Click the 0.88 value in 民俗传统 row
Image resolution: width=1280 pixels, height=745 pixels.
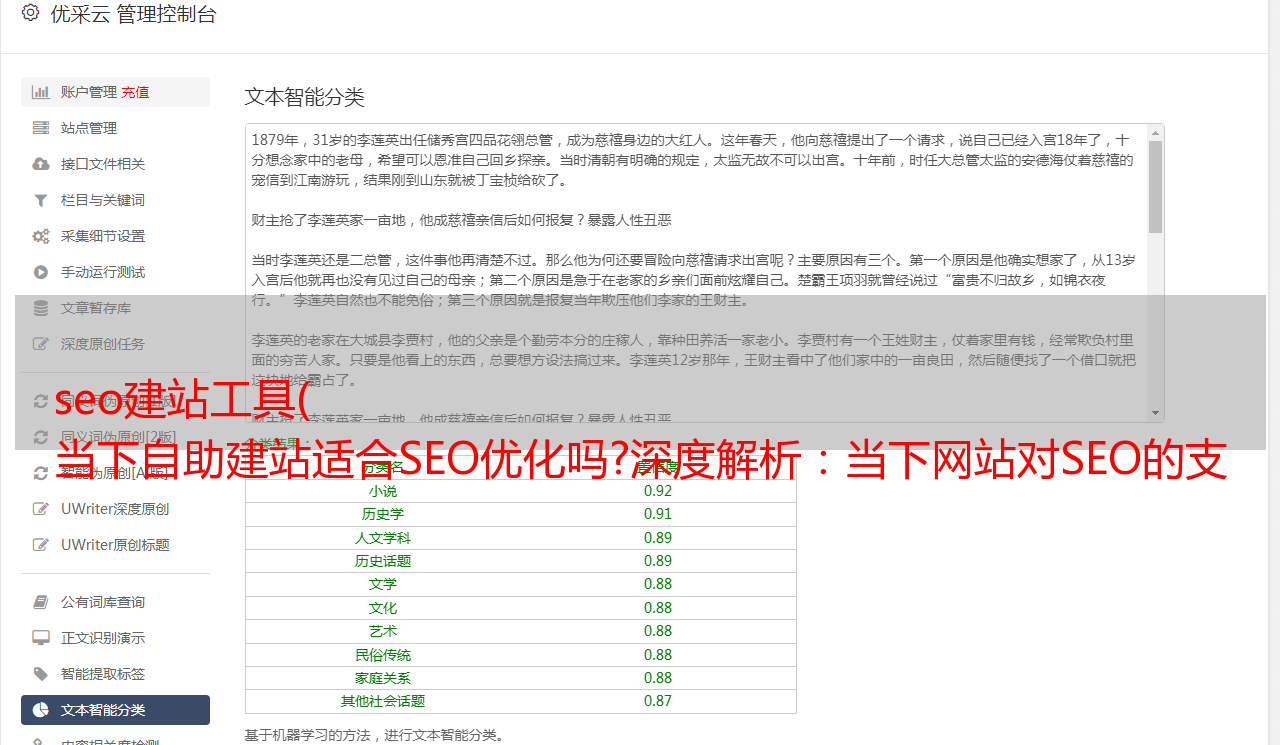pyautogui.click(x=658, y=655)
